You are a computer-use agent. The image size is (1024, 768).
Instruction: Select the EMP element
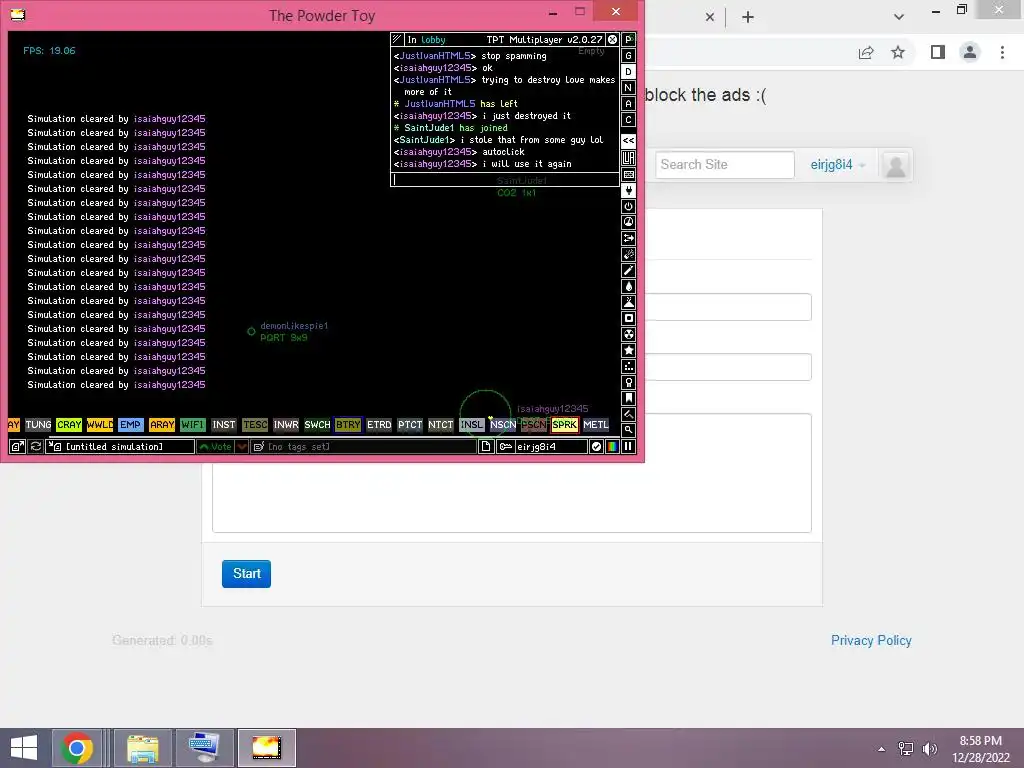pyautogui.click(x=131, y=424)
